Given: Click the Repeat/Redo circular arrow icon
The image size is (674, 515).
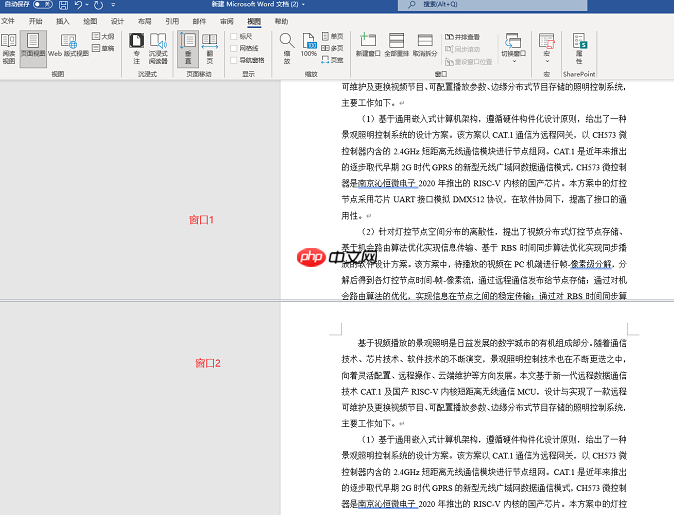Looking at the screenshot, I should pos(98,5).
